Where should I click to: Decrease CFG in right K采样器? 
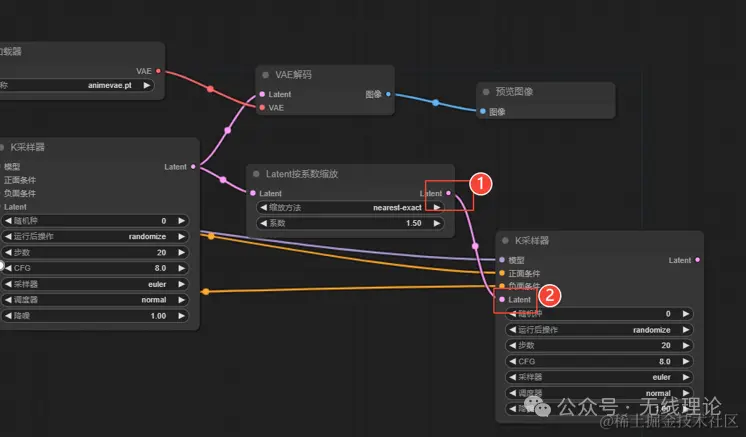(512, 361)
